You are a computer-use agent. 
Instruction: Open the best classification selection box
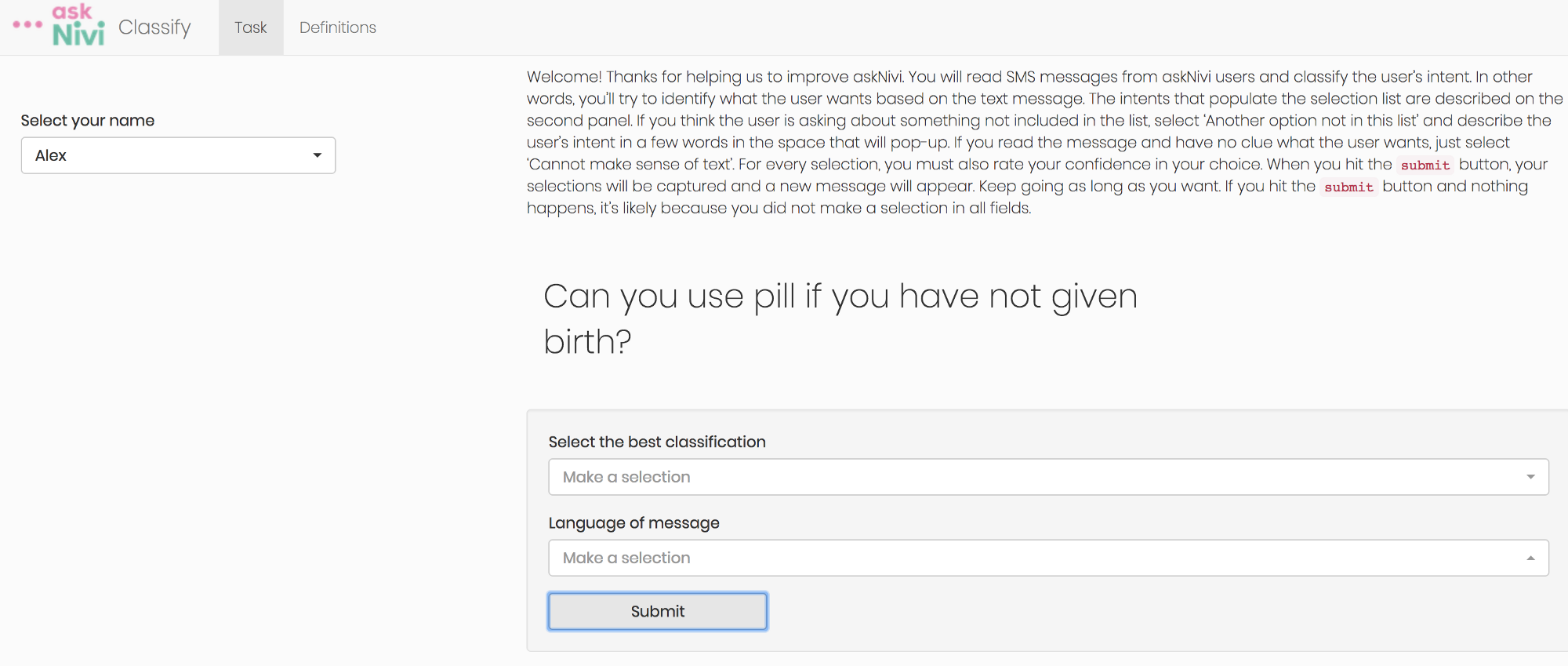pyautogui.click(x=1048, y=477)
